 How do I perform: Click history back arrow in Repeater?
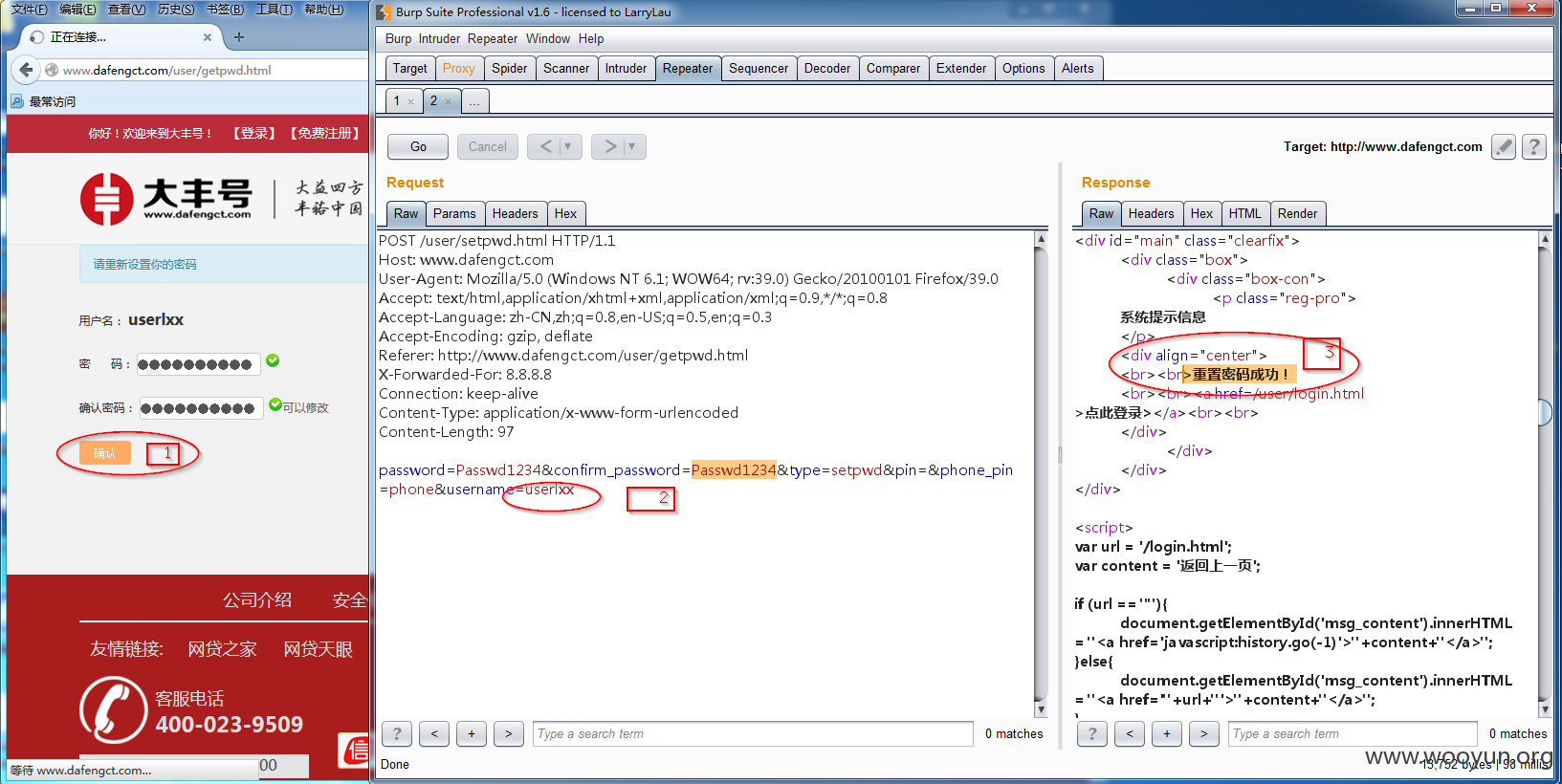tap(545, 146)
